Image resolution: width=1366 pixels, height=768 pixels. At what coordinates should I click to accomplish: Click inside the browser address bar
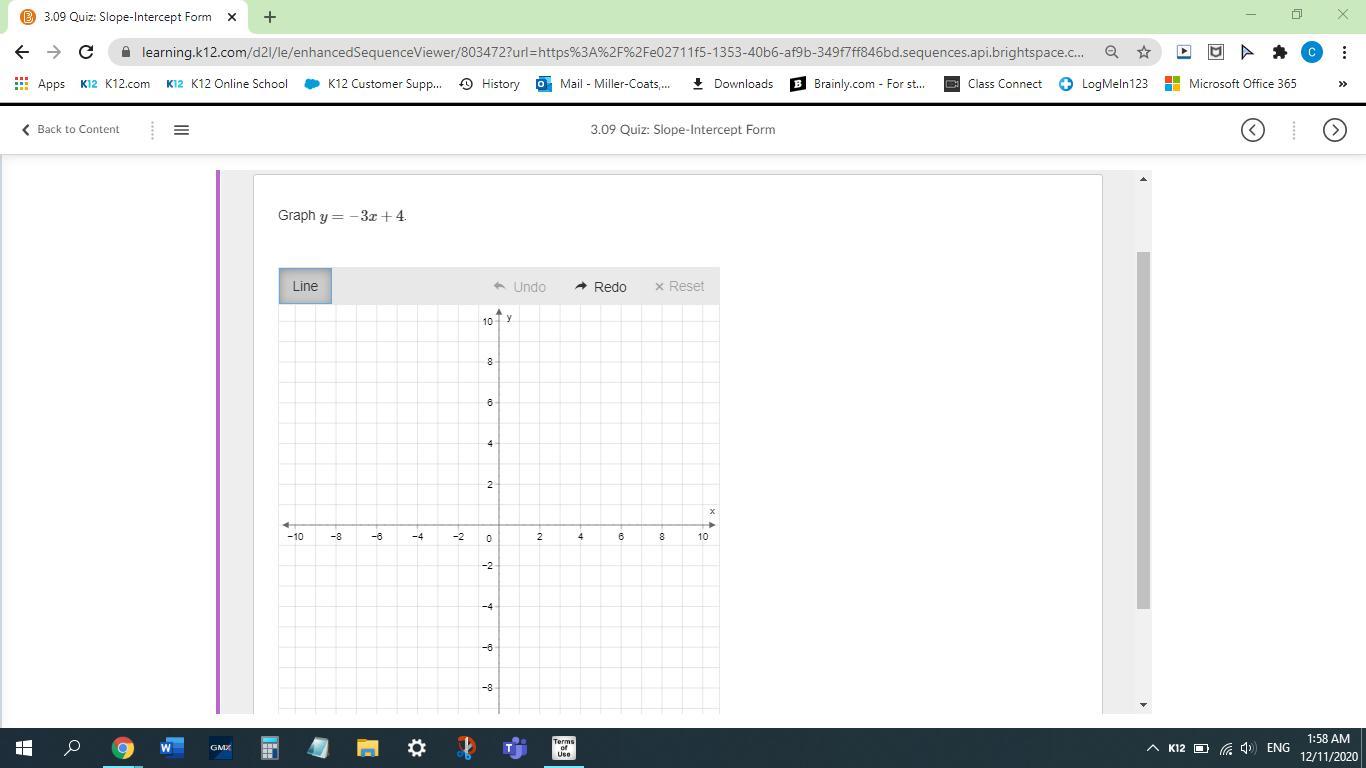click(x=600, y=51)
